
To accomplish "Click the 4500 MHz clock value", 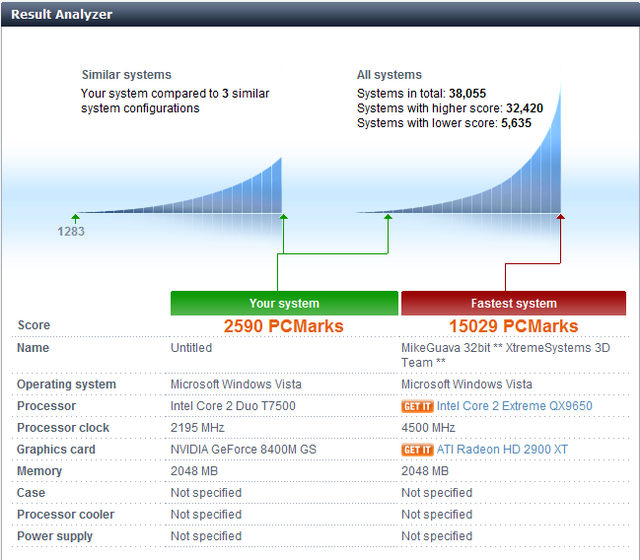I will coord(428,428).
